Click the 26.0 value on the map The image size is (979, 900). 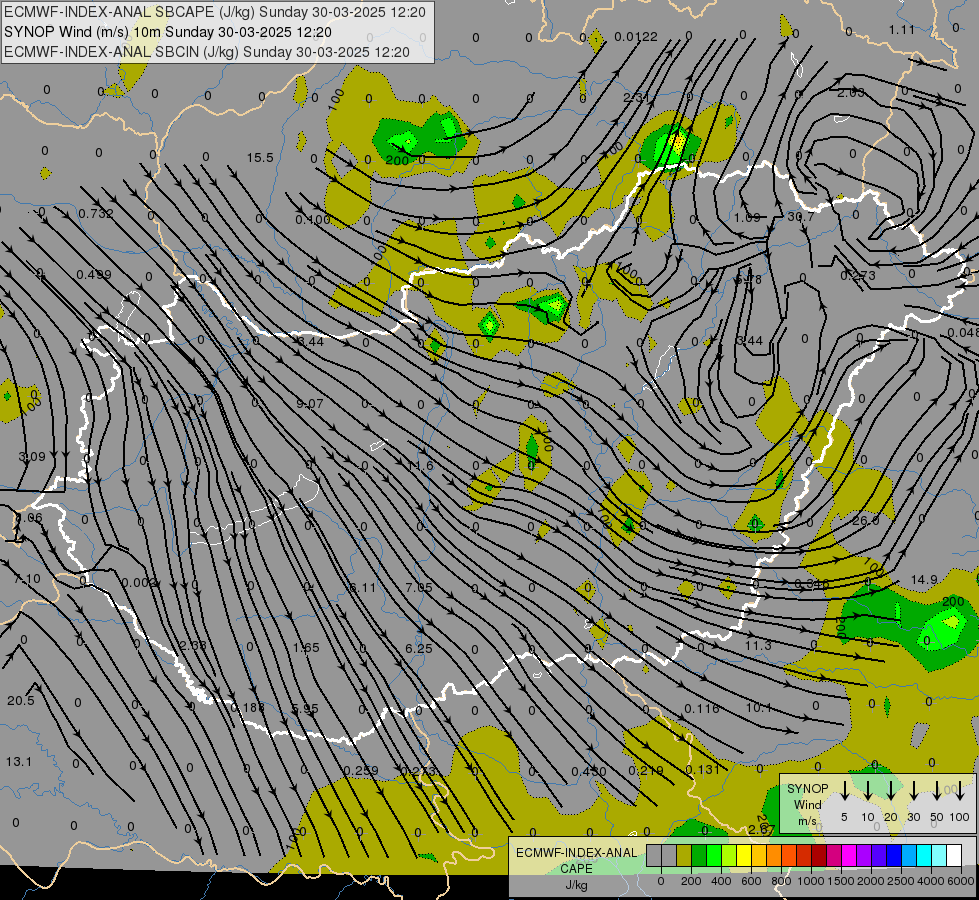pos(865,520)
